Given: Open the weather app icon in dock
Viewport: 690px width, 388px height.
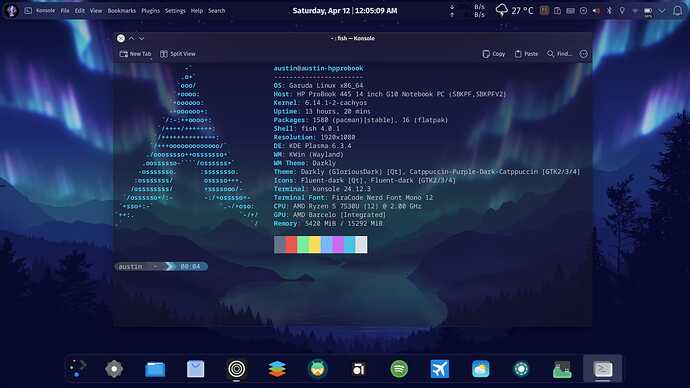Looking at the screenshot, I should coord(481,369).
